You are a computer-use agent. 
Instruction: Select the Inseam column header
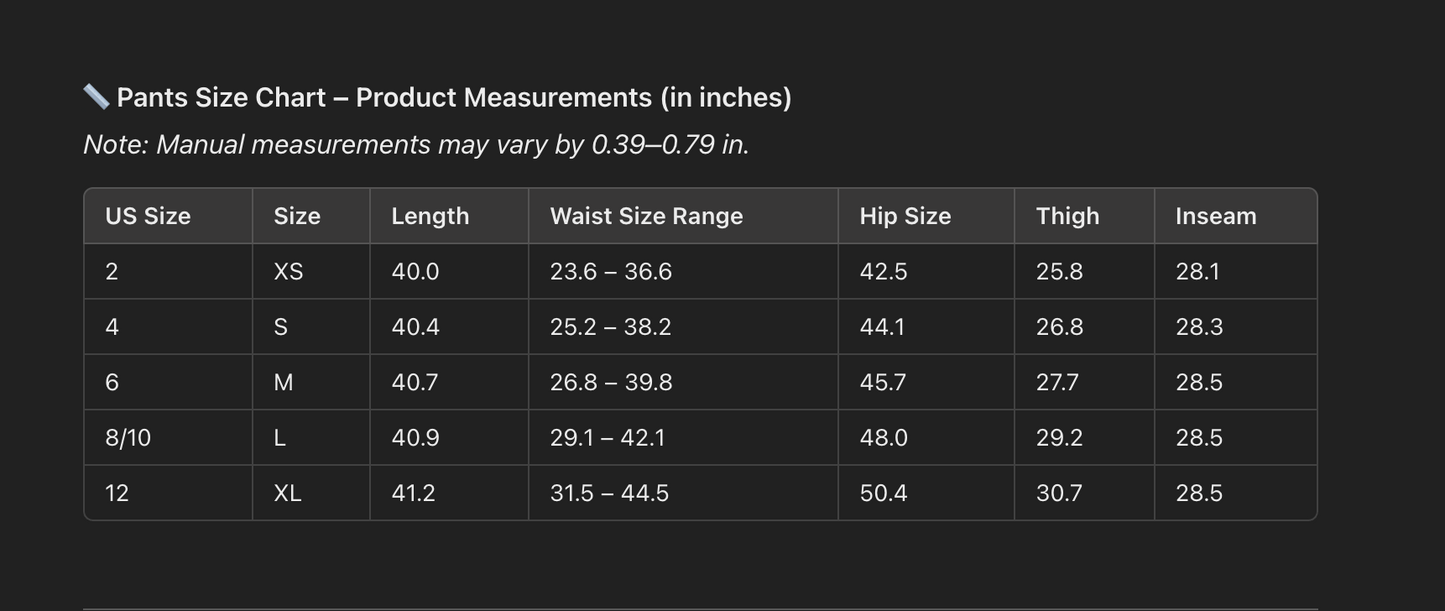pos(1215,216)
